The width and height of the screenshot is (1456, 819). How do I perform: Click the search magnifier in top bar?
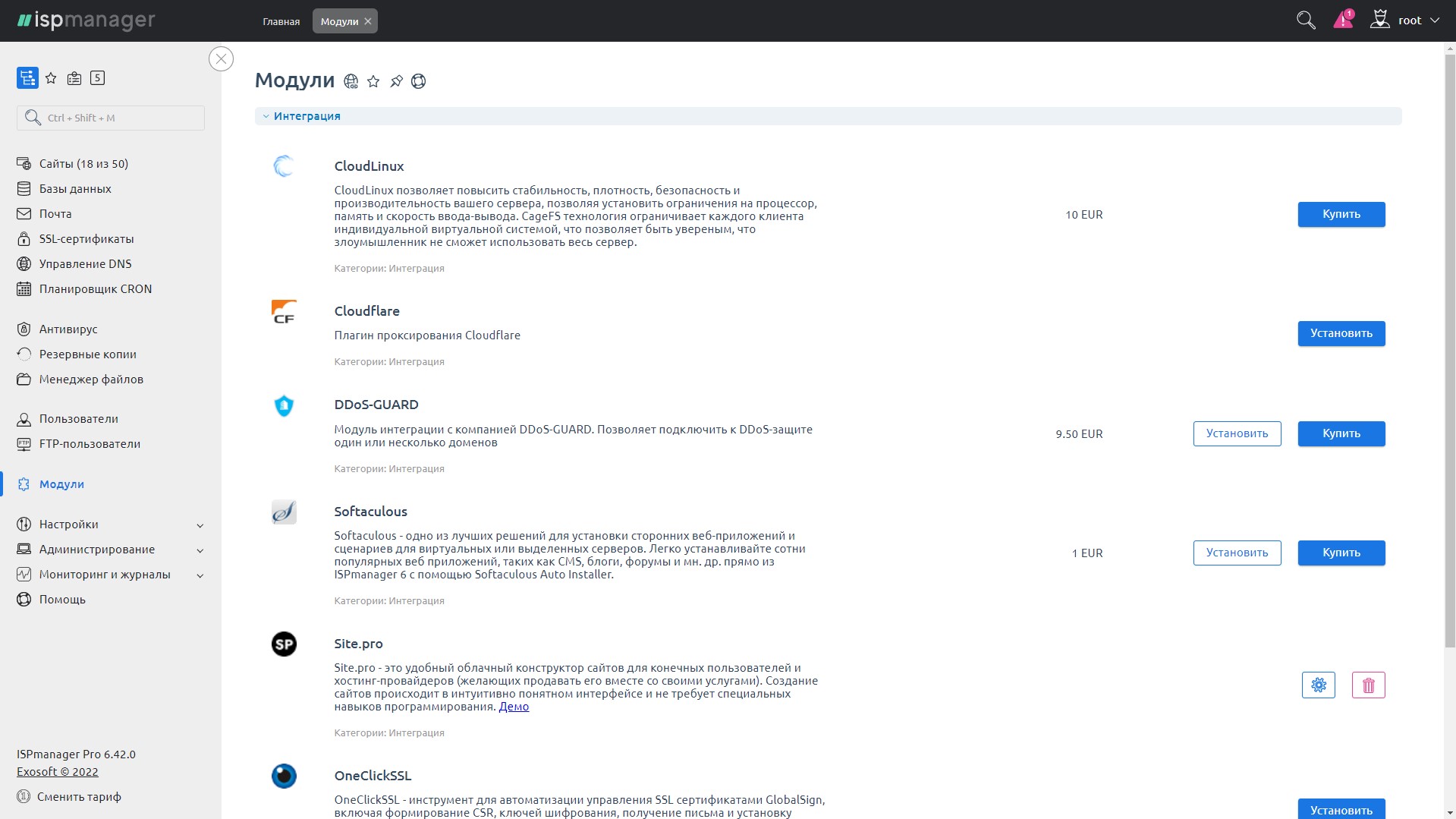coord(1305,20)
